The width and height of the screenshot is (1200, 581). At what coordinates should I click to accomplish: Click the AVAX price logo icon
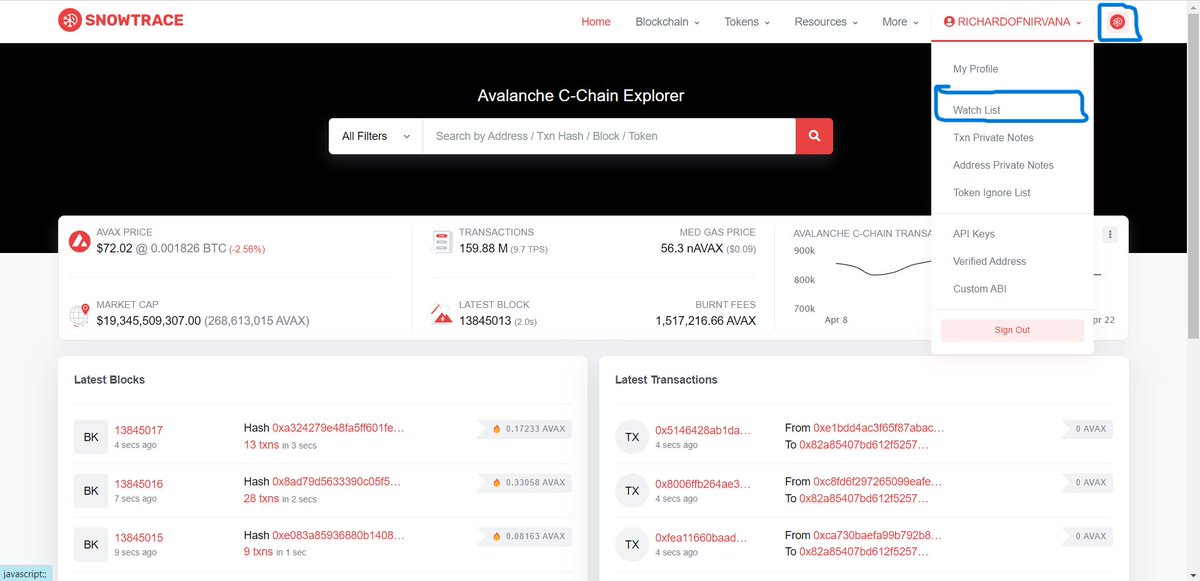[x=80, y=241]
